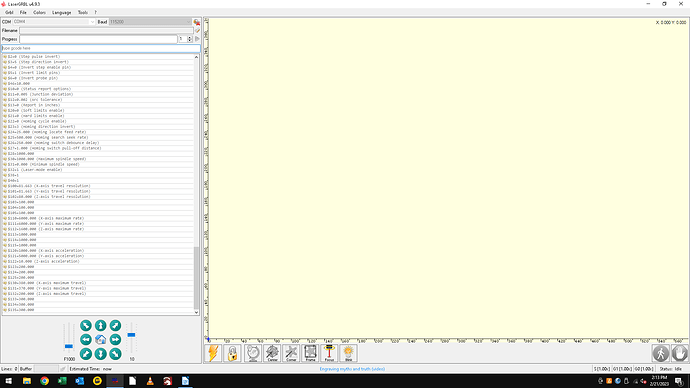Click the home jog icon
This screenshot has width=690, height=388.
tap(100, 340)
